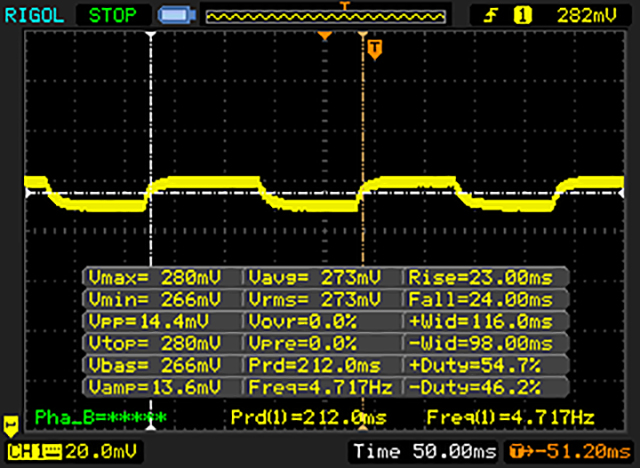The height and width of the screenshot is (468, 640).
Task: Click the Prd=212.0ms table measurement
Action: (315, 365)
